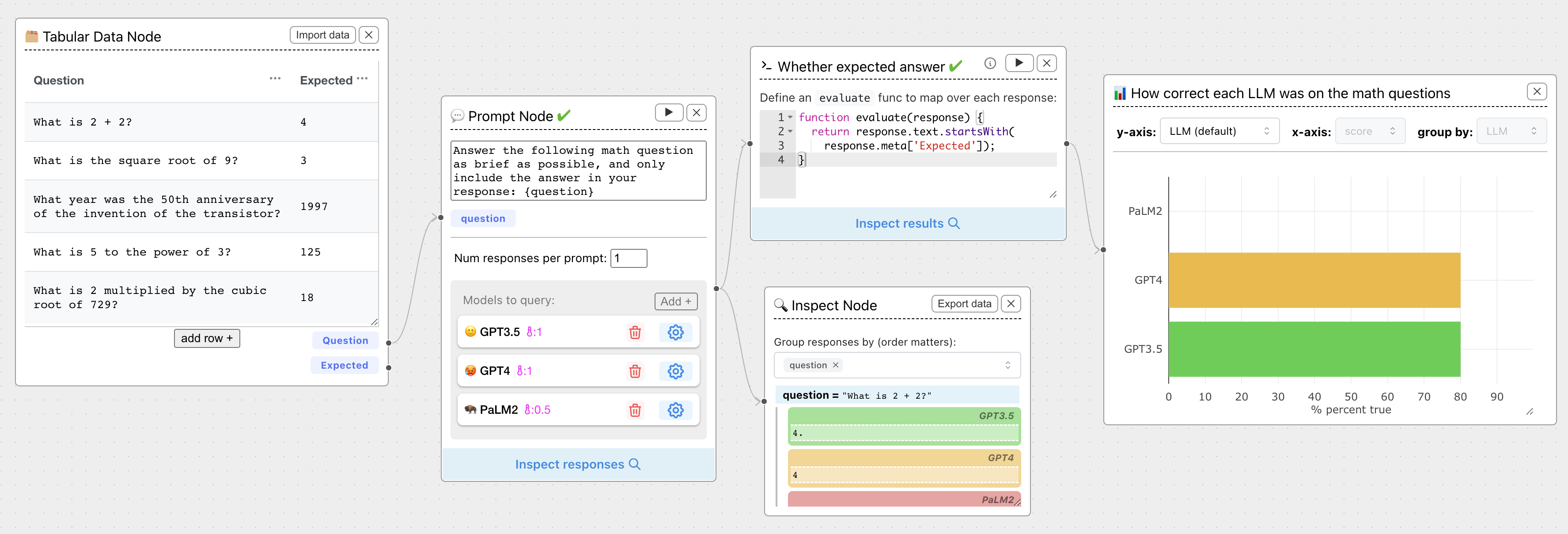
Task: Click the Inspect results footer
Action: coord(907,224)
